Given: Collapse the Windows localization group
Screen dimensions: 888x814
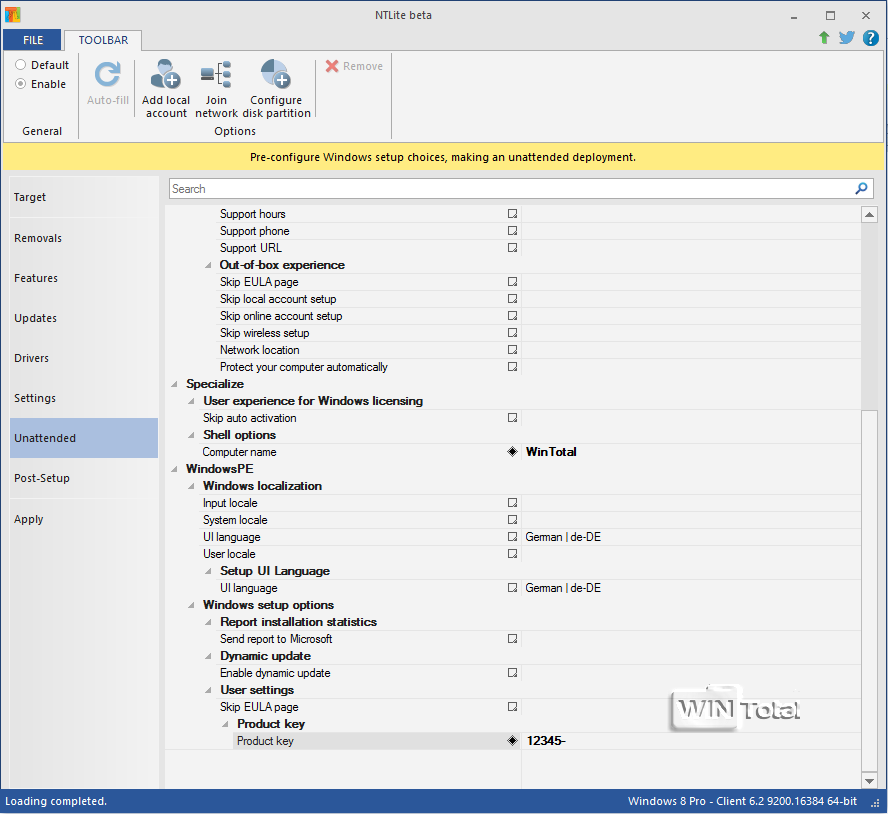Looking at the screenshot, I should click(x=193, y=486).
